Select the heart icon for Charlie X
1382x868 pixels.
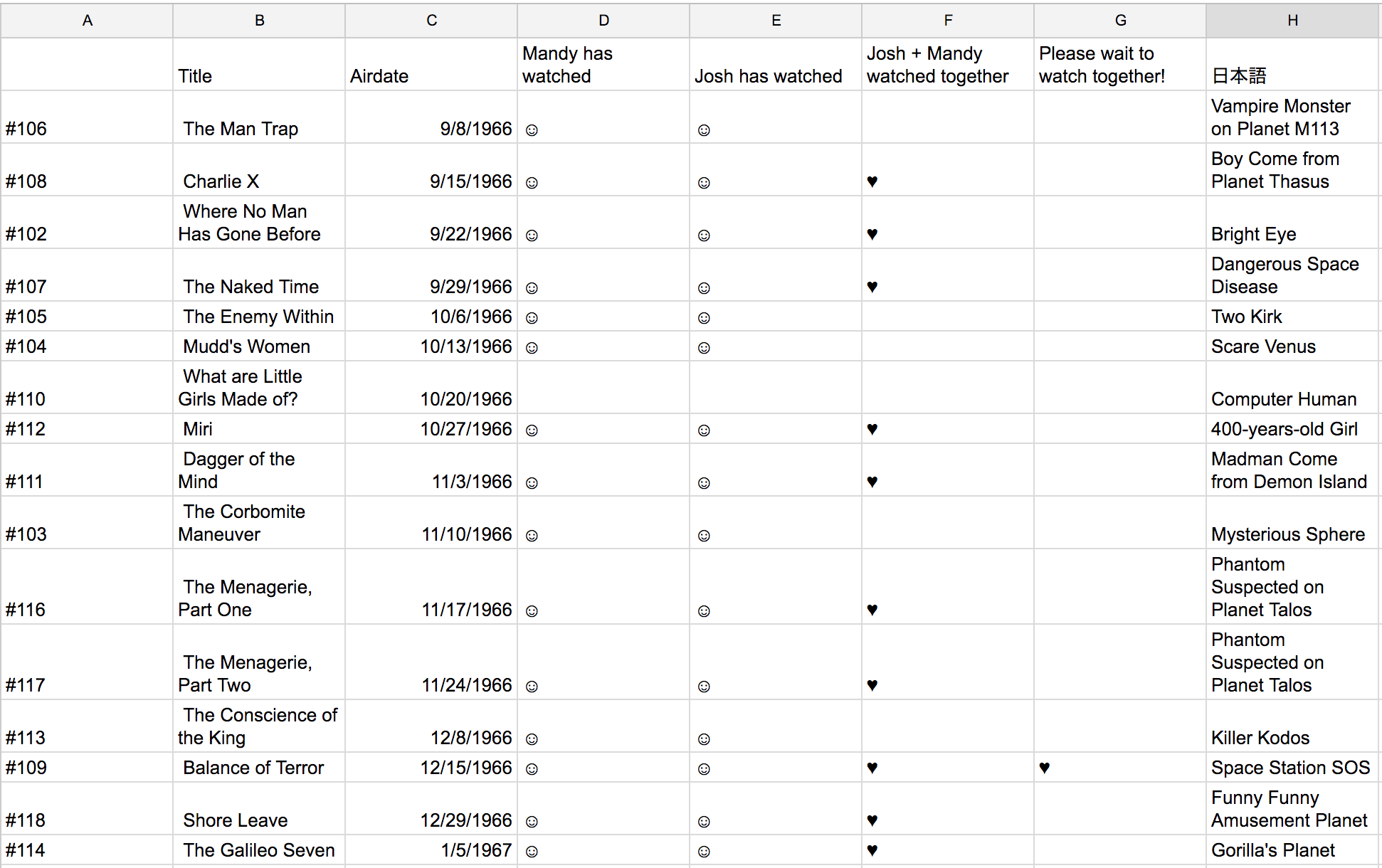point(872,181)
